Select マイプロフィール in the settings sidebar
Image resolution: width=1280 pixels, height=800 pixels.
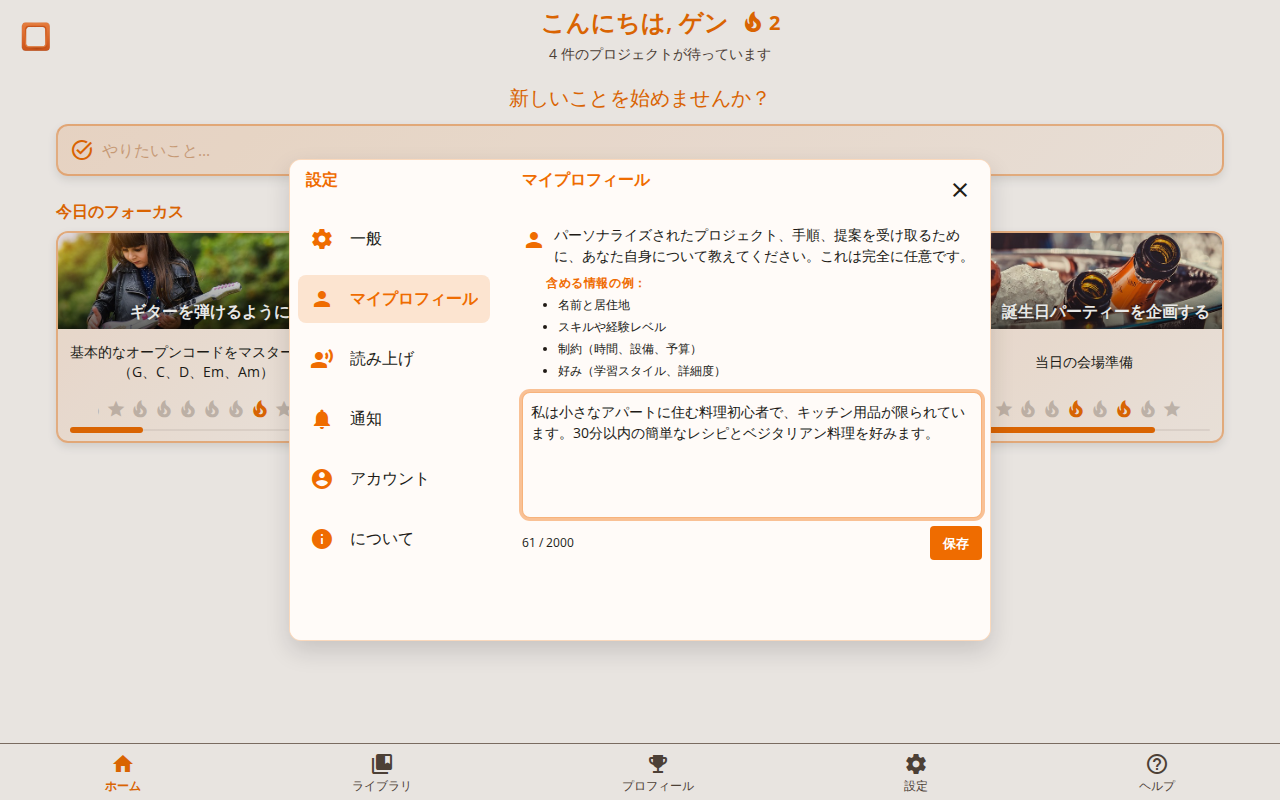click(394, 299)
